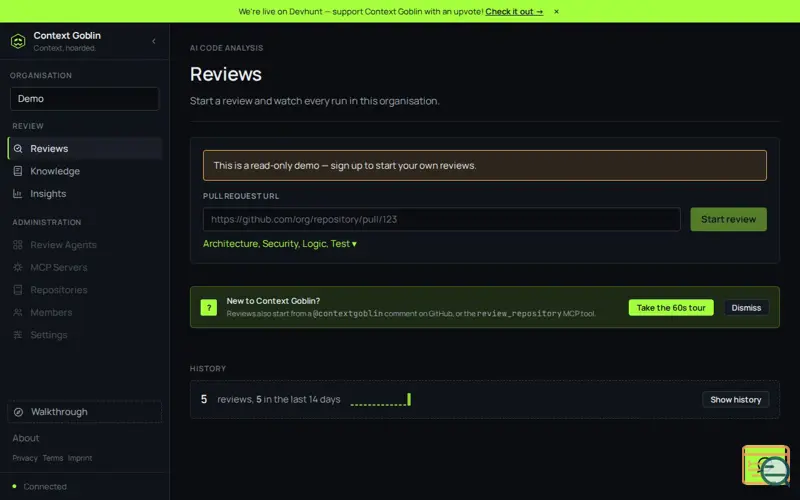Click the Insights bar chart icon
Image resolution: width=800 pixels, height=500 pixels.
(18, 193)
